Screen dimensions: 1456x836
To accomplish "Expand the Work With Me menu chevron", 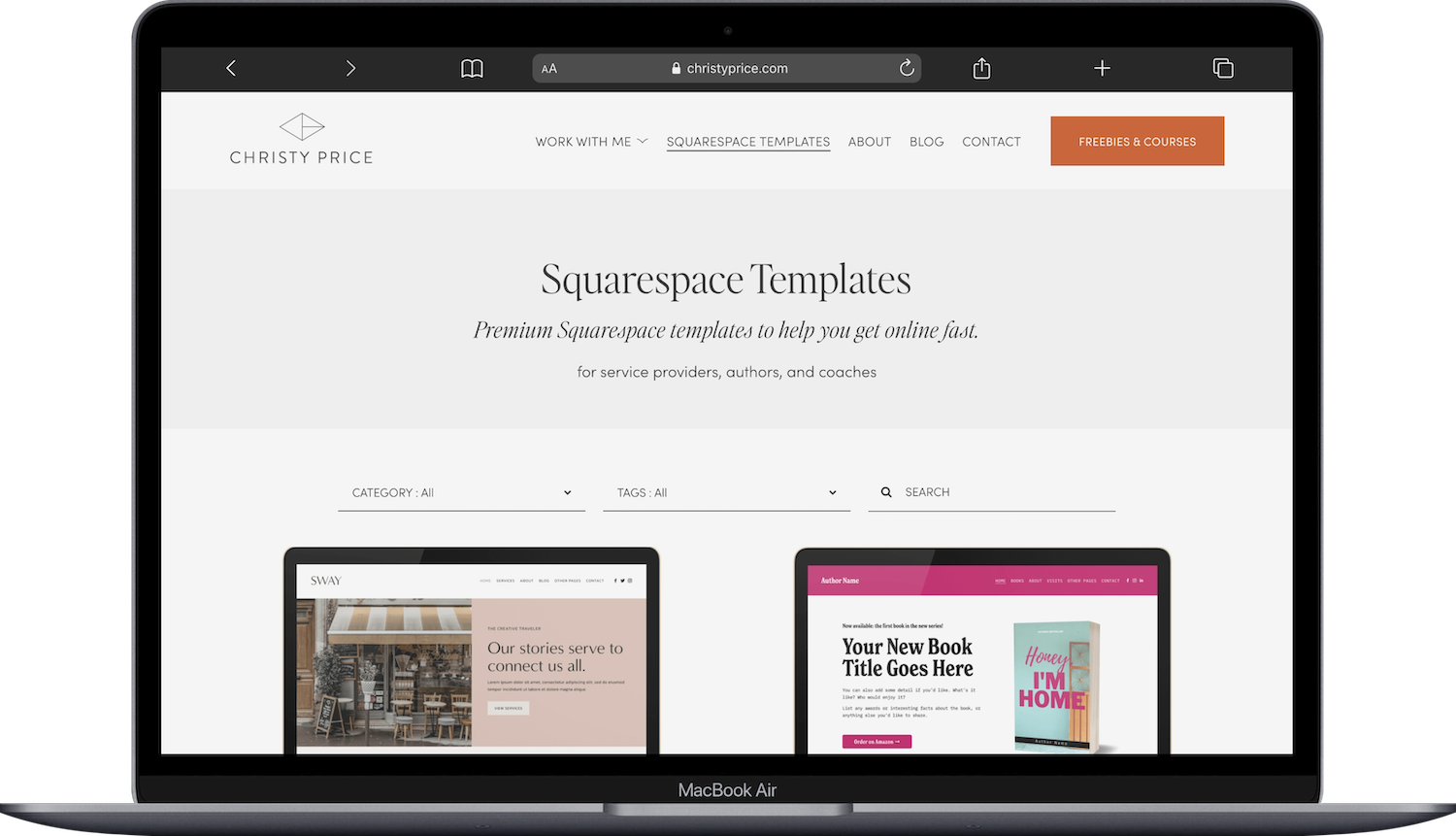I will tap(643, 141).
